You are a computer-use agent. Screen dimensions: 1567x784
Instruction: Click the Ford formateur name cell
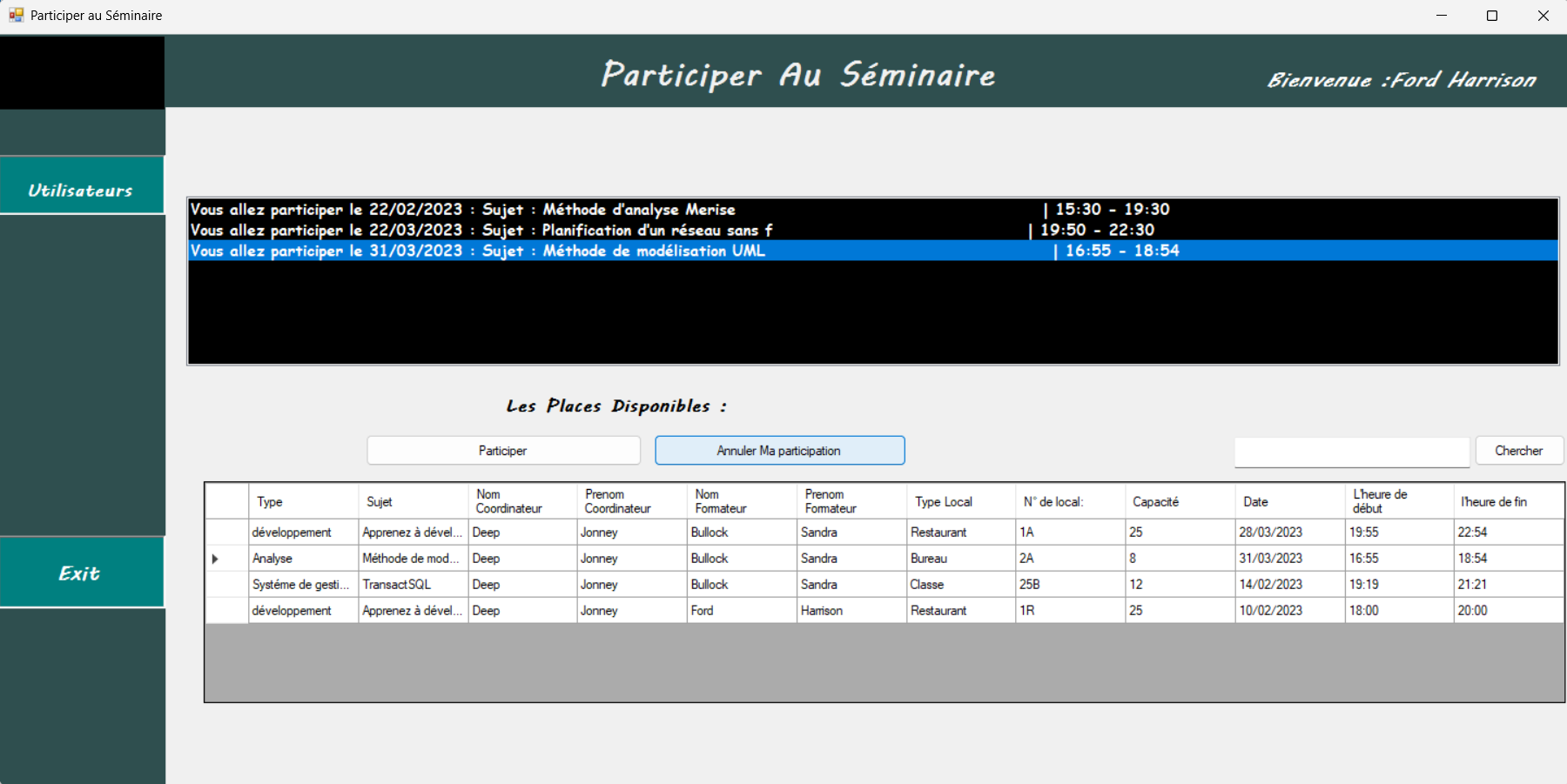tap(742, 611)
